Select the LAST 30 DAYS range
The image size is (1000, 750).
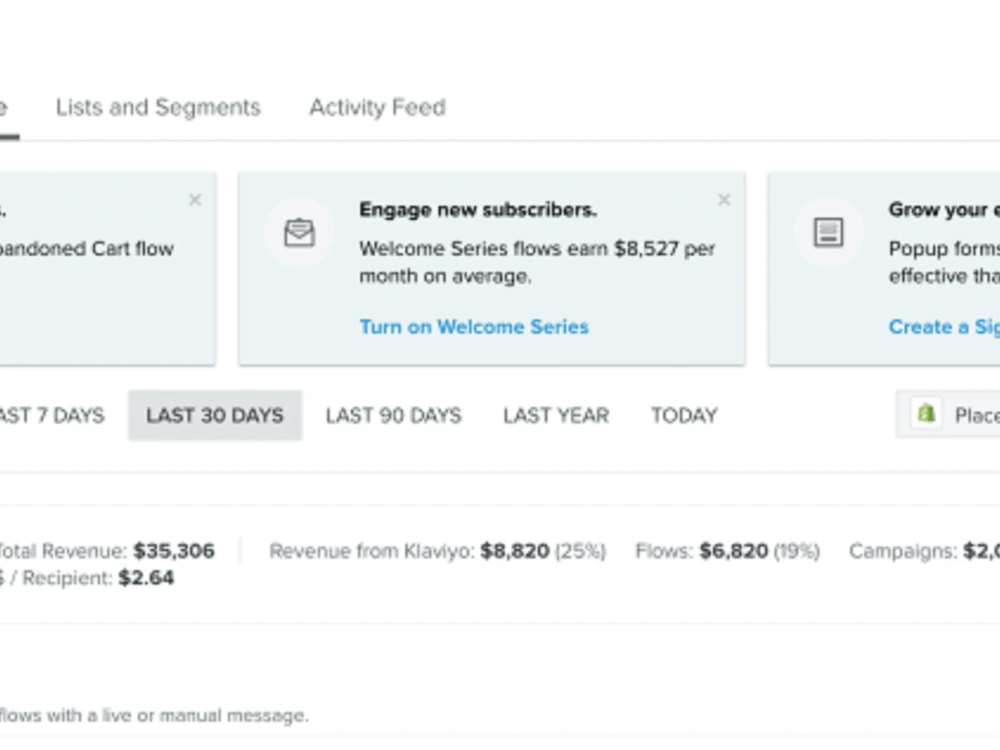tap(215, 415)
